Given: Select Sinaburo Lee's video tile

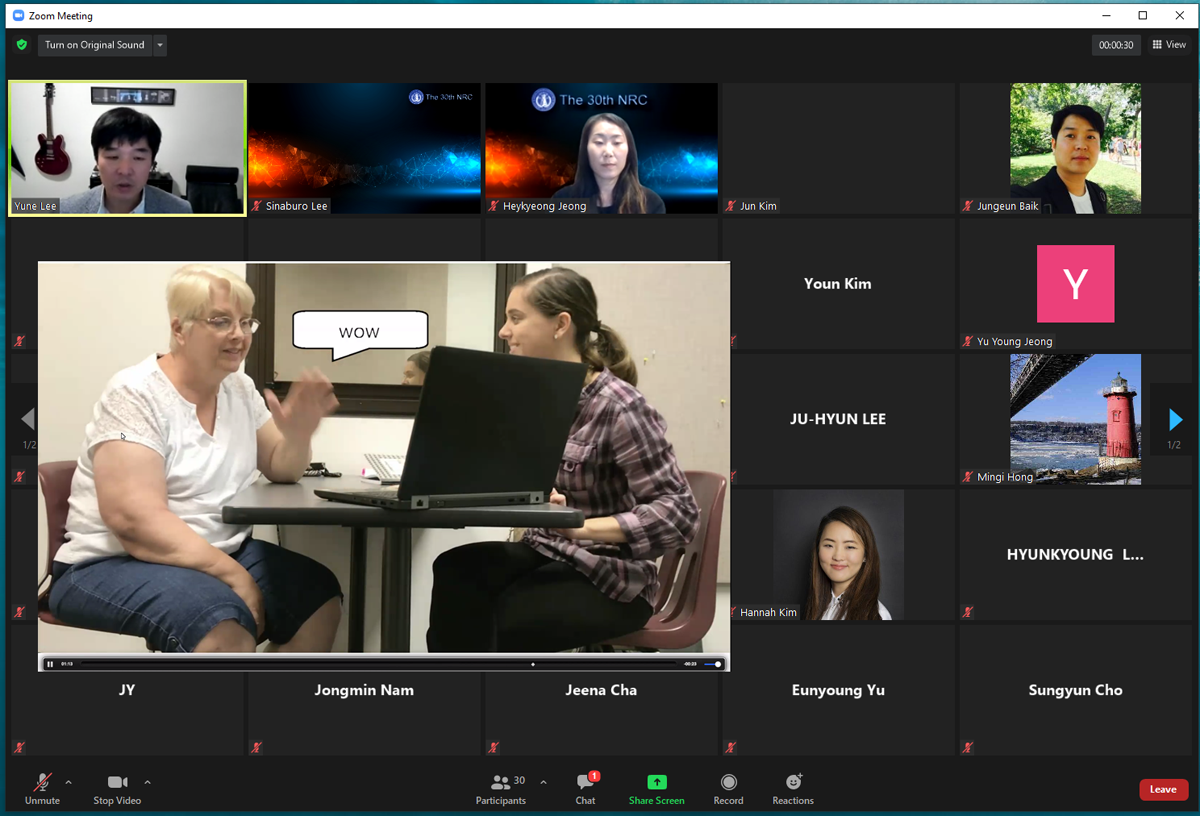Looking at the screenshot, I should coord(365,148).
